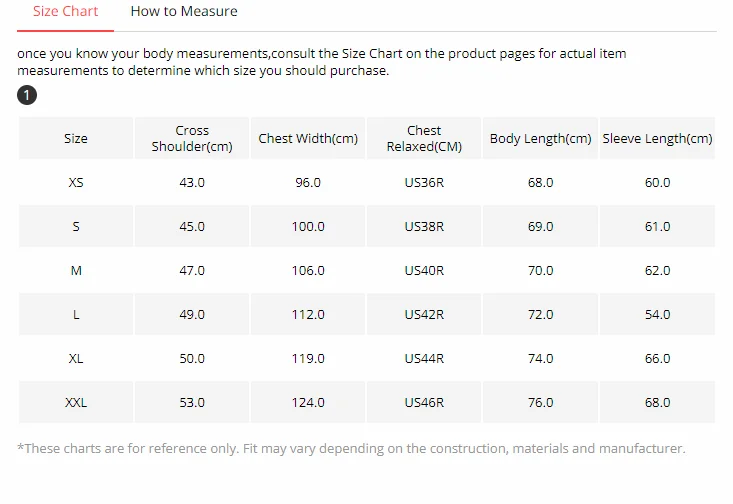Click the Body Length(cm) column header

click(540, 138)
